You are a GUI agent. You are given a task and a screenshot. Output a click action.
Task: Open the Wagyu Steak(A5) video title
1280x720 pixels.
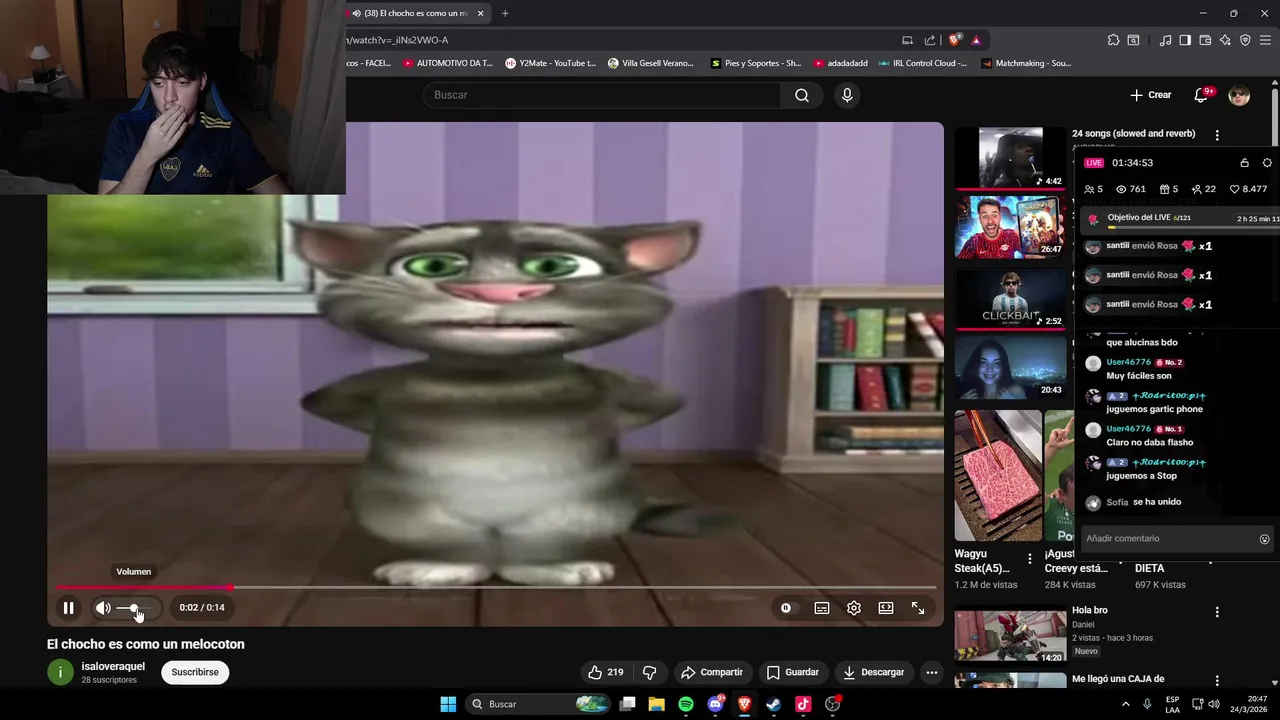[982, 561]
